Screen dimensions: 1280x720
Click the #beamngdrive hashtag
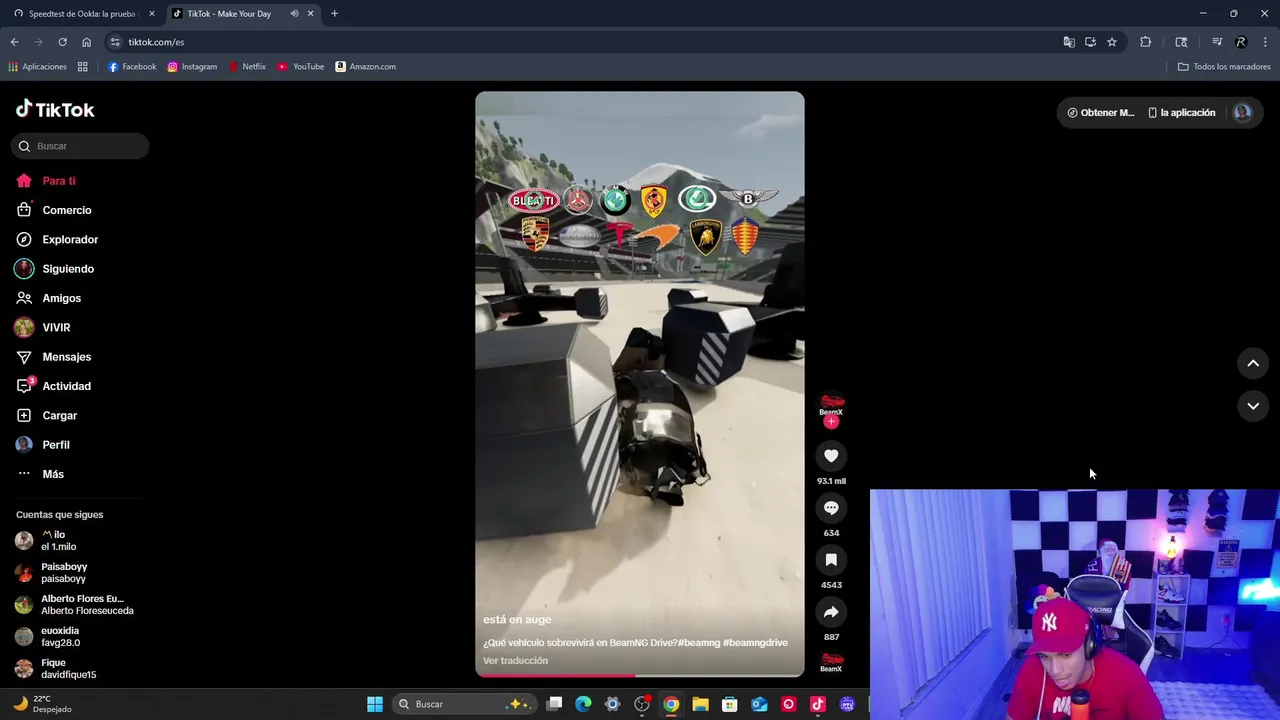click(755, 643)
